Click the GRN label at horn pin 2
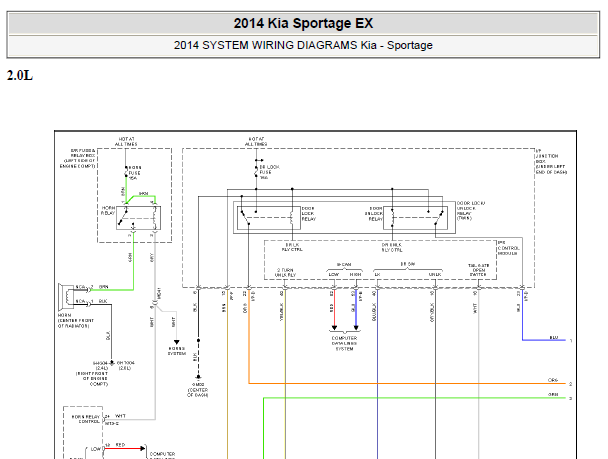 pos(104,287)
